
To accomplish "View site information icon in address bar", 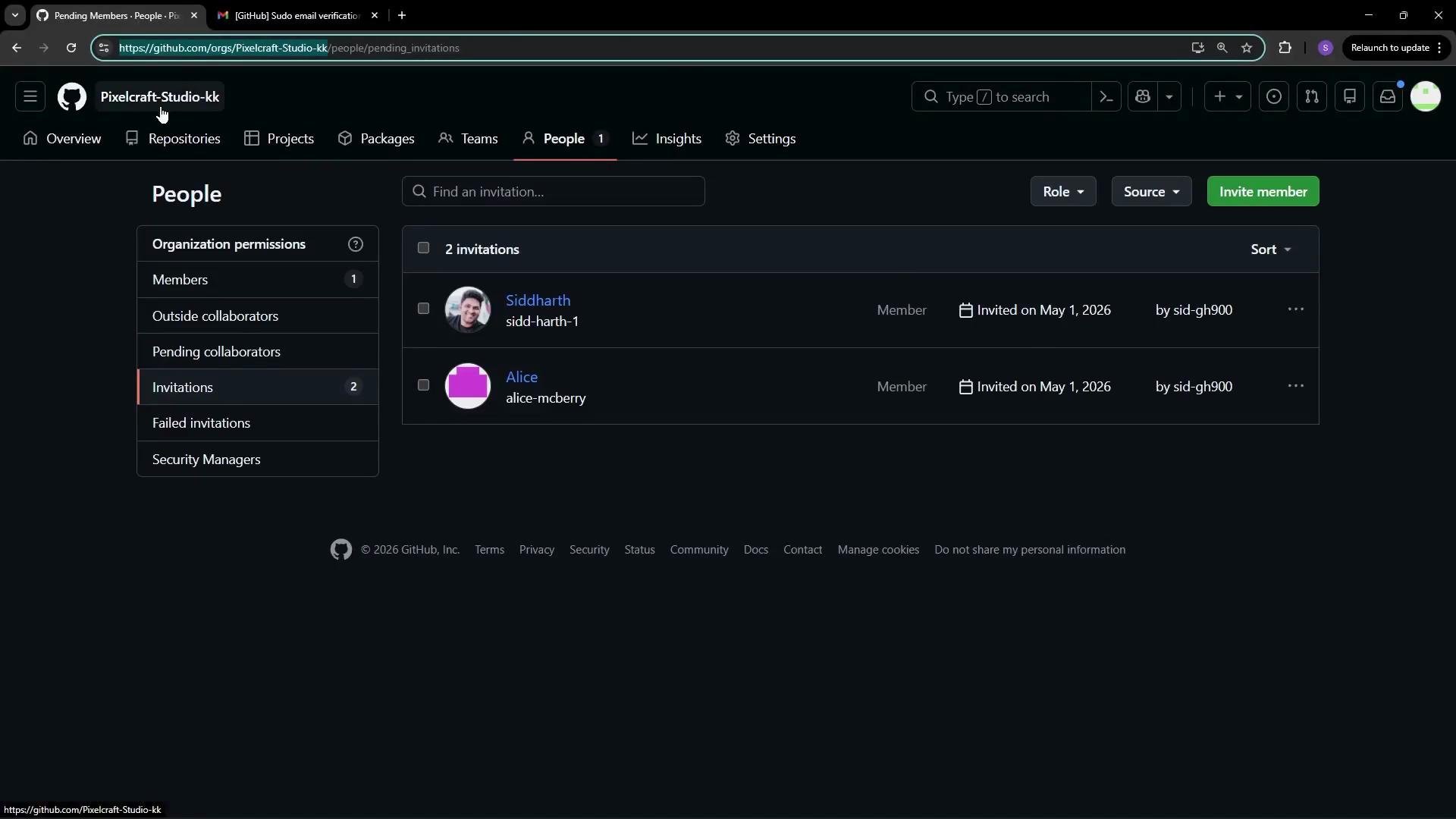I will 104,48.
